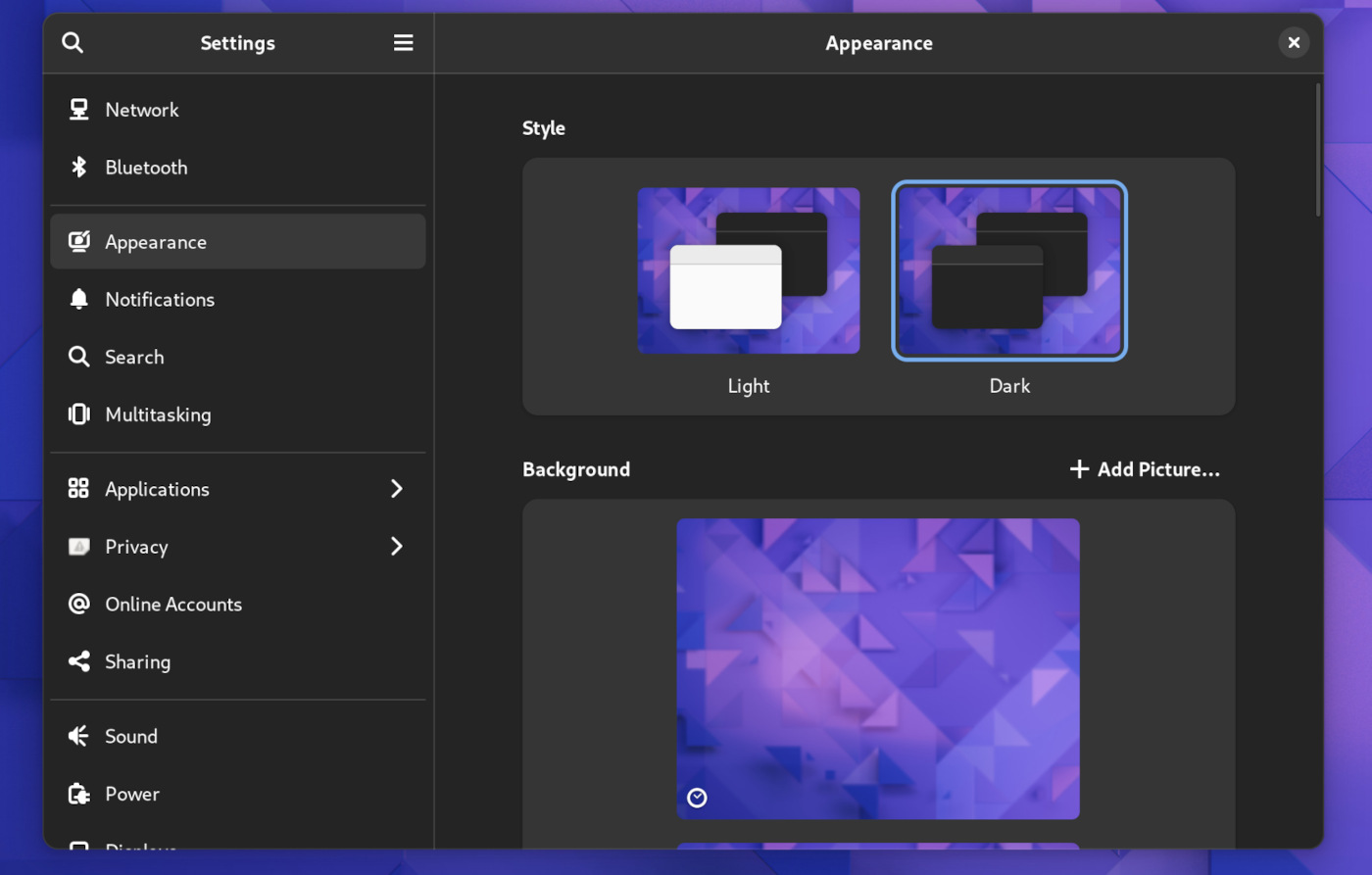
Task: Click the Notifications bell icon
Action: (78, 299)
